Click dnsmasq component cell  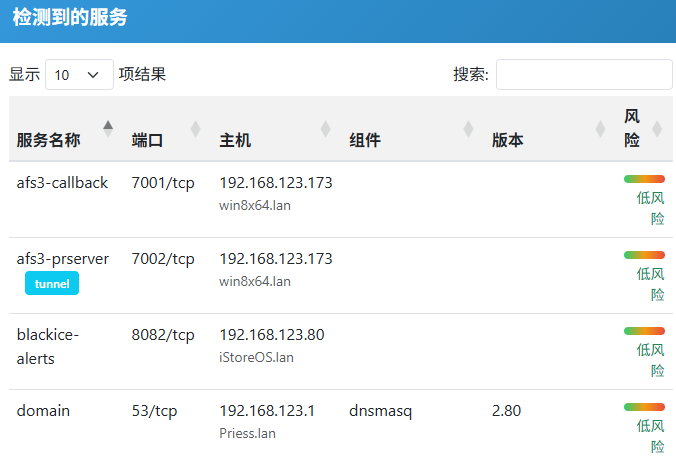coord(381,411)
